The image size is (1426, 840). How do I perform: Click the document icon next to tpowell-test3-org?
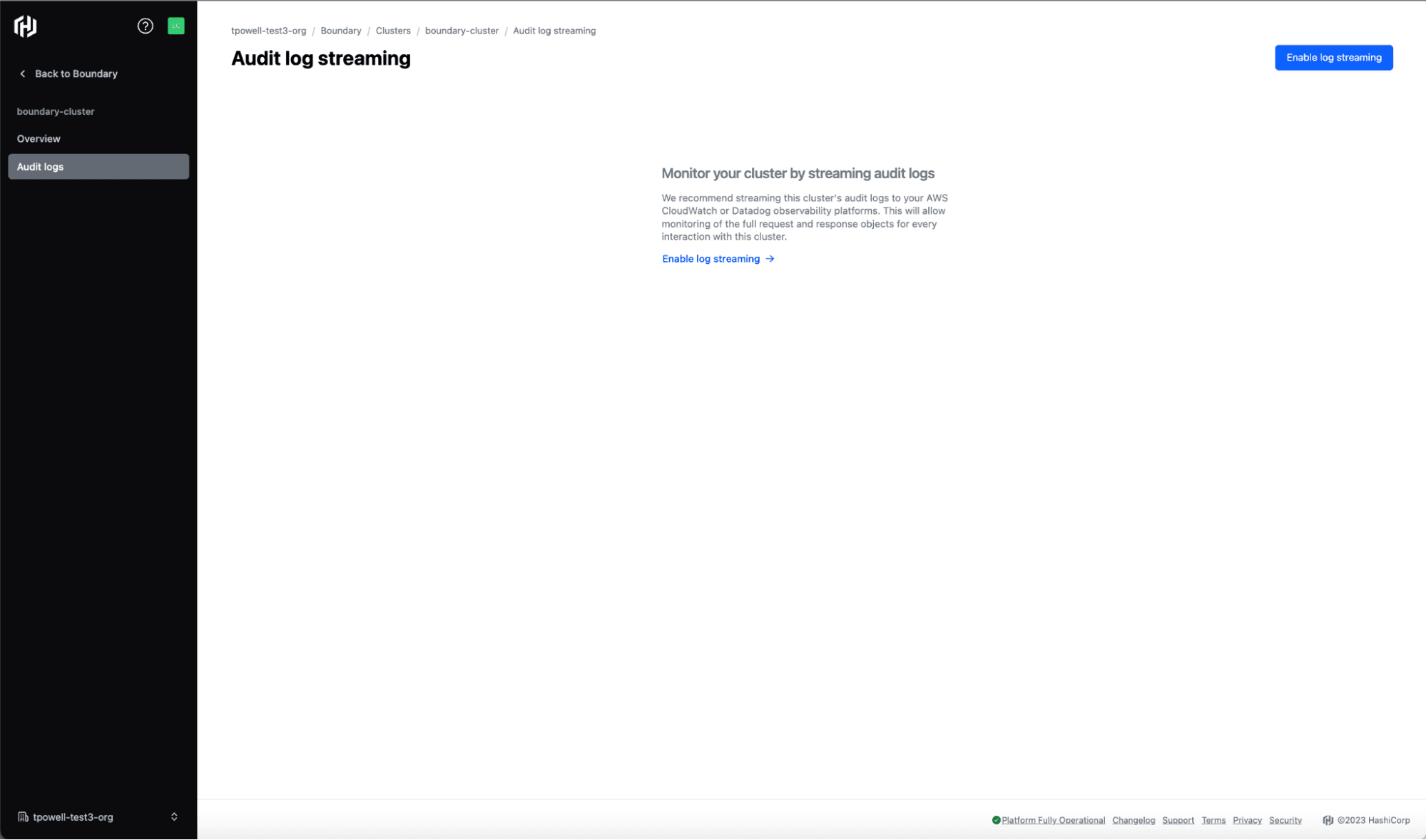pos(22,817)
